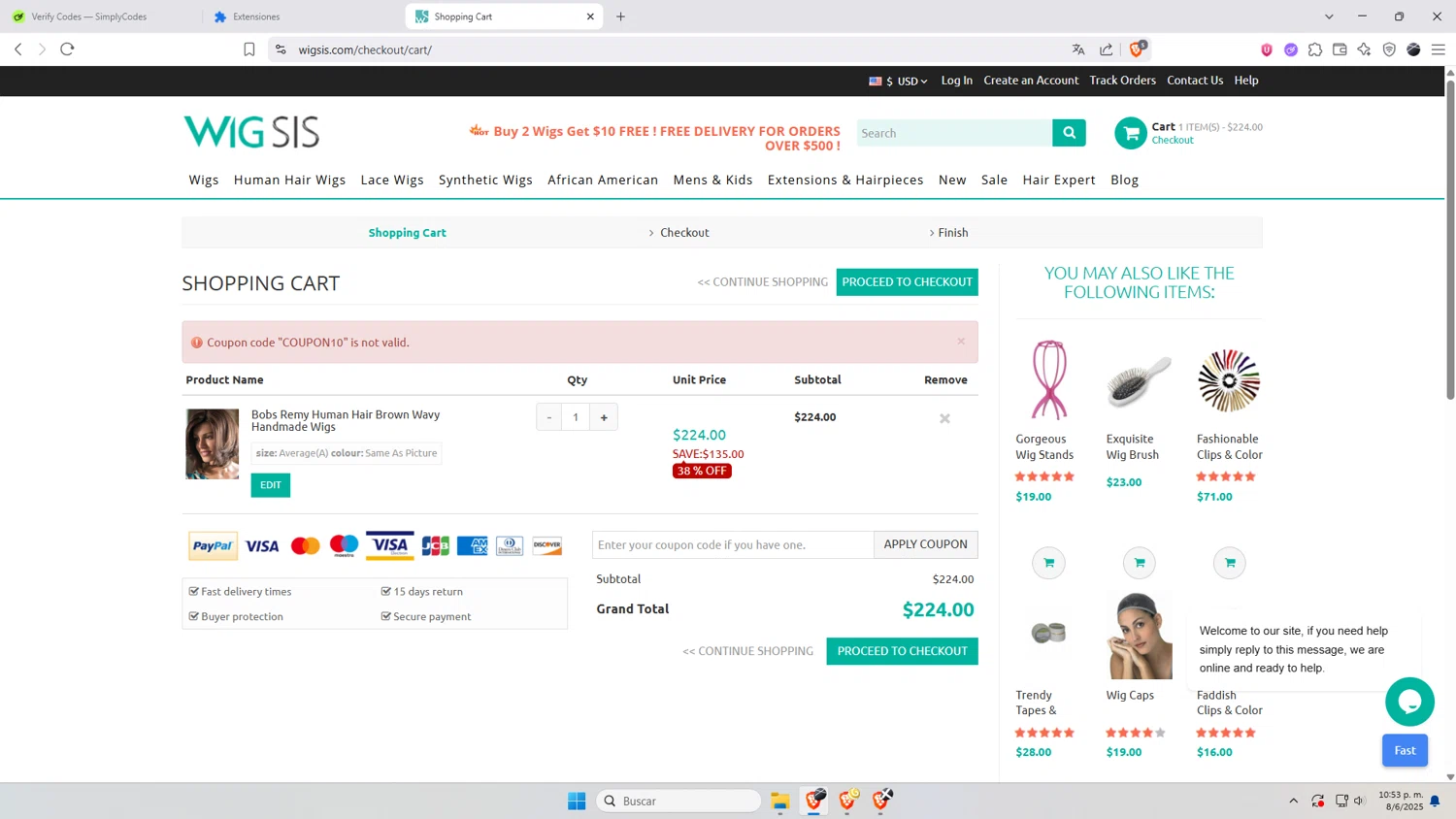Increase quantity with plus button
The image size is (1456, 819).
pyautogui.click(x=604, y=417)
